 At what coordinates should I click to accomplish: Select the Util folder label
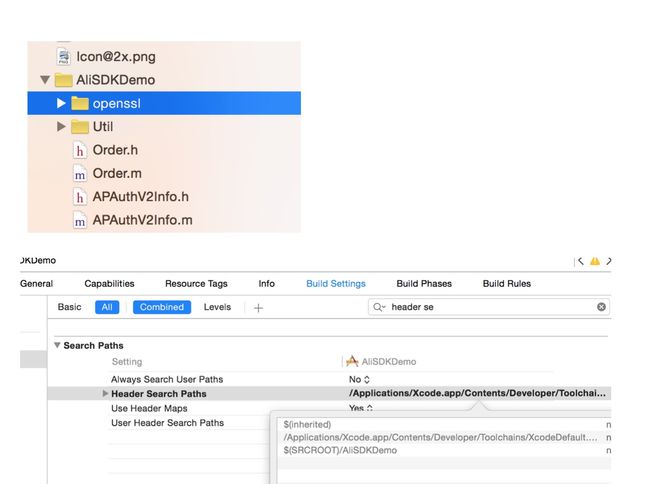point(103,127)
